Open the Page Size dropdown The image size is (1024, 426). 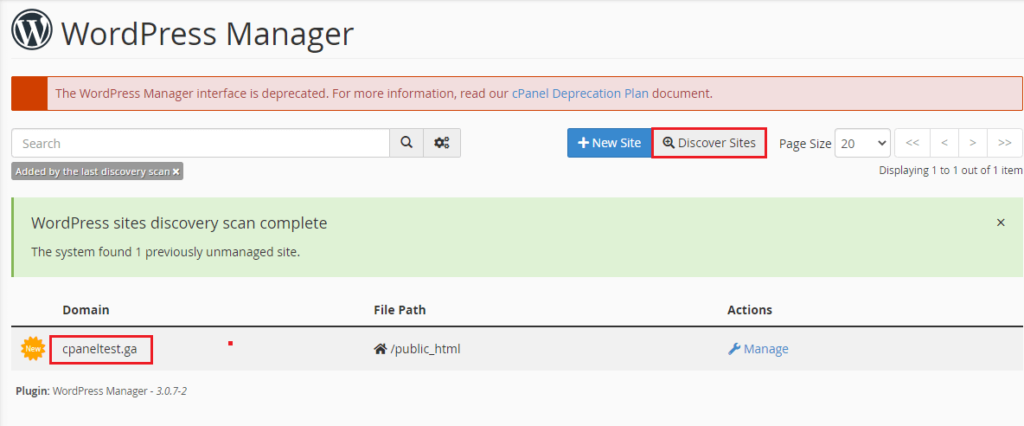point(863,143)
